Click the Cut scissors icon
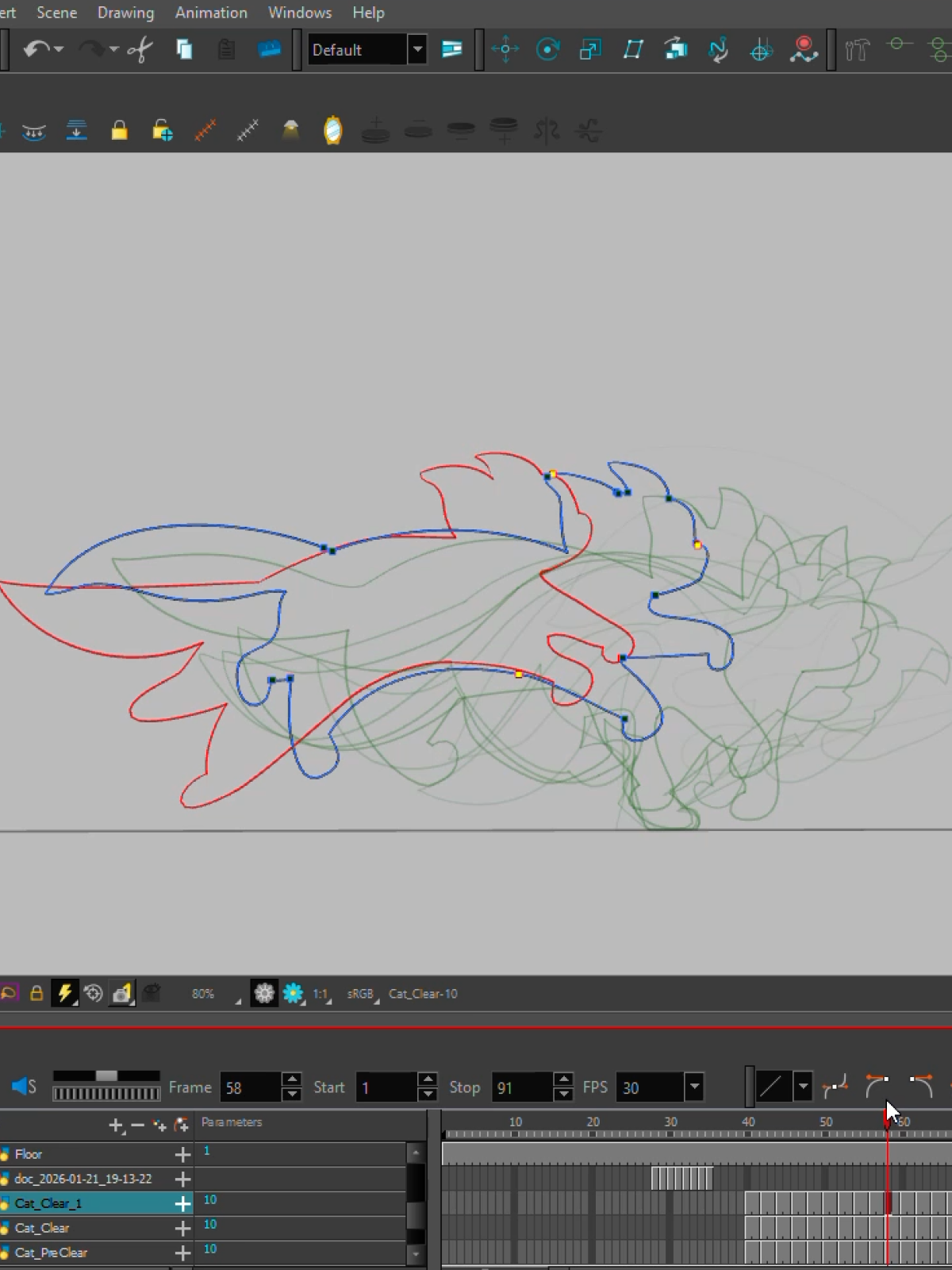This screenshot has height=1270, width=952. [140, 50]
